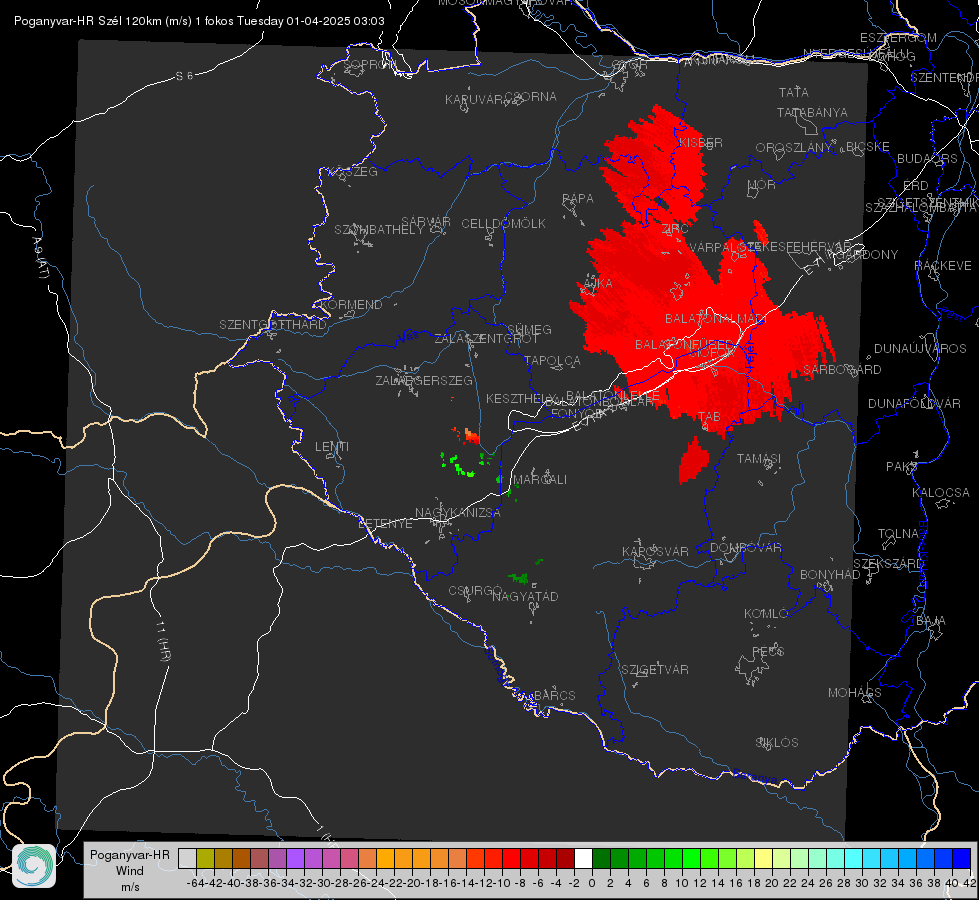Click the KOMLÓ label
The width and height of the screenshot is (979, 900).
[x=766, y=614]
